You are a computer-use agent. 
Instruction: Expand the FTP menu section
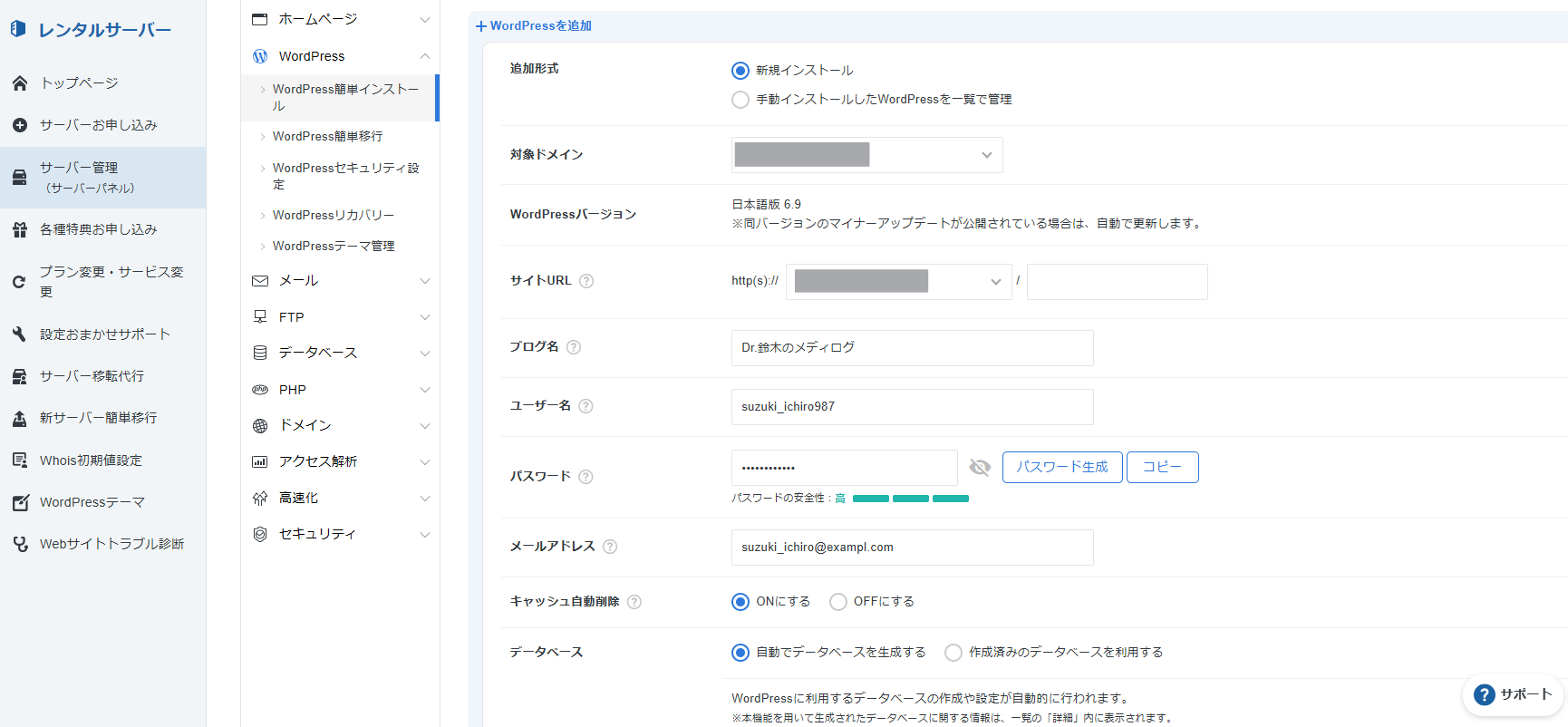pyautogui.click(x=425, y=317)
